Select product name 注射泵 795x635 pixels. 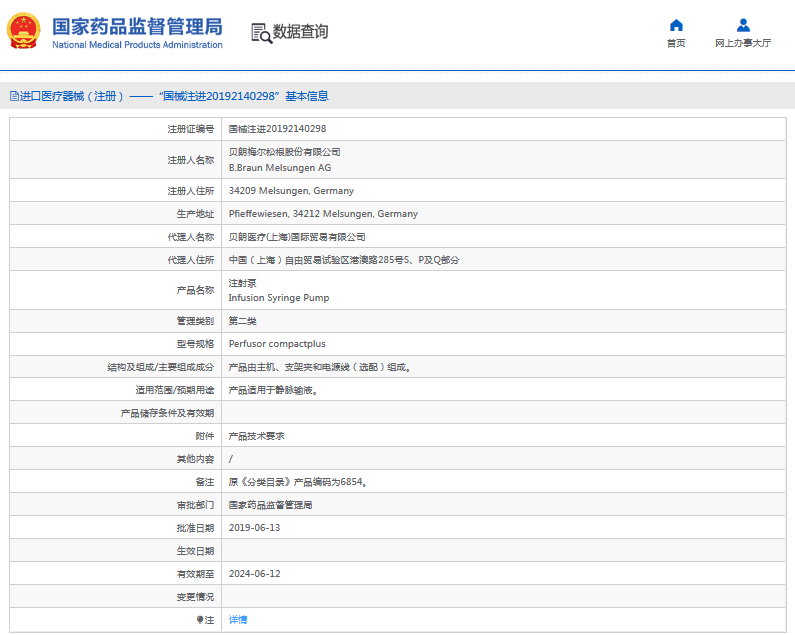(242, 283)
